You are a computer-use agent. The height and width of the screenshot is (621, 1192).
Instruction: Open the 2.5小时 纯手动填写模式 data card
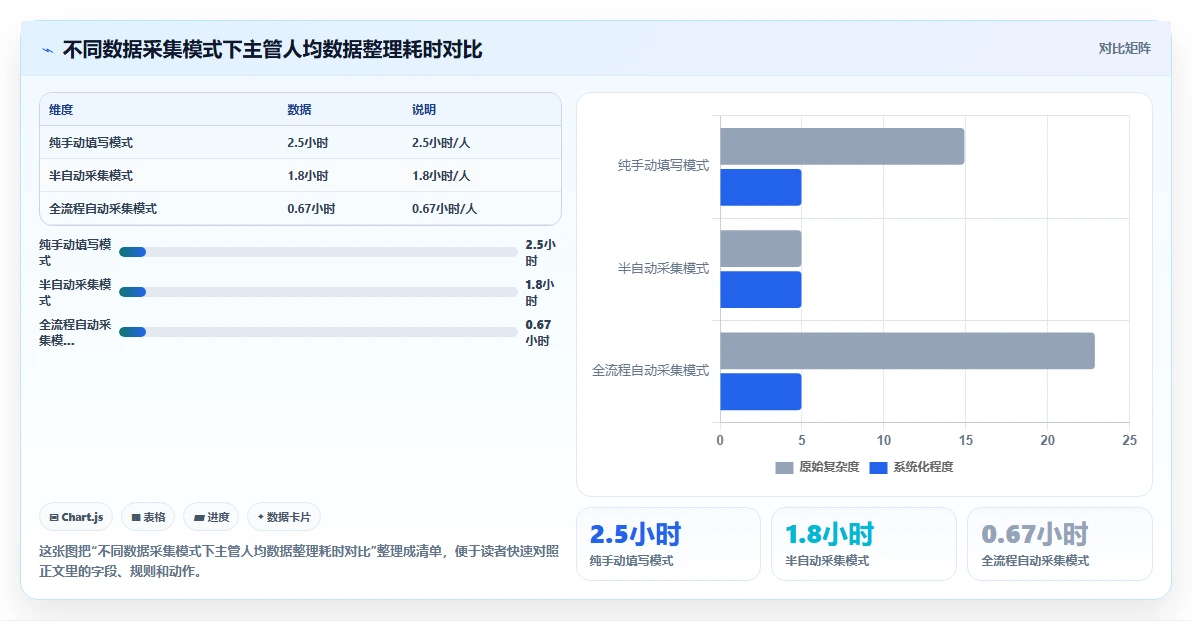point(668,544)
